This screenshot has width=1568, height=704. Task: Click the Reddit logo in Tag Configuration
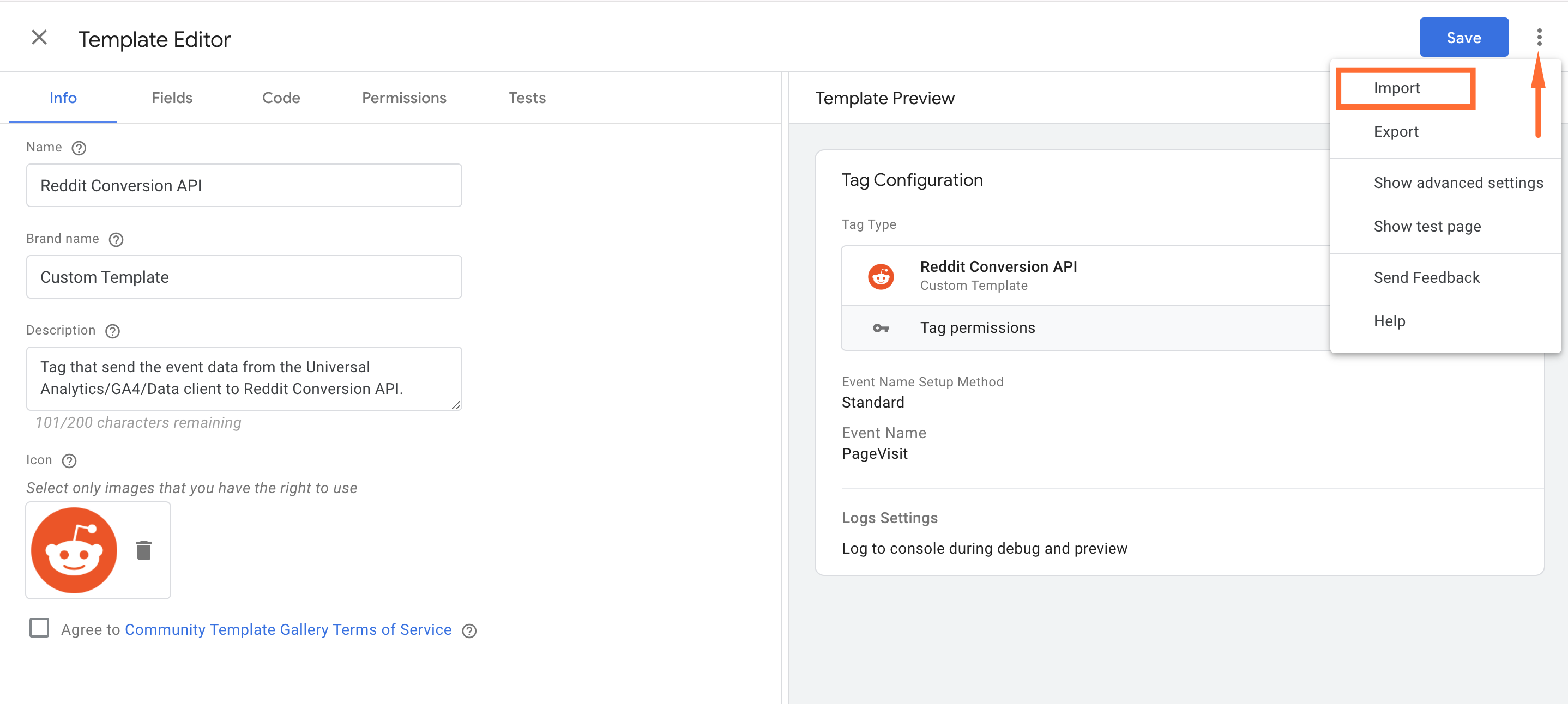(881, 276)
